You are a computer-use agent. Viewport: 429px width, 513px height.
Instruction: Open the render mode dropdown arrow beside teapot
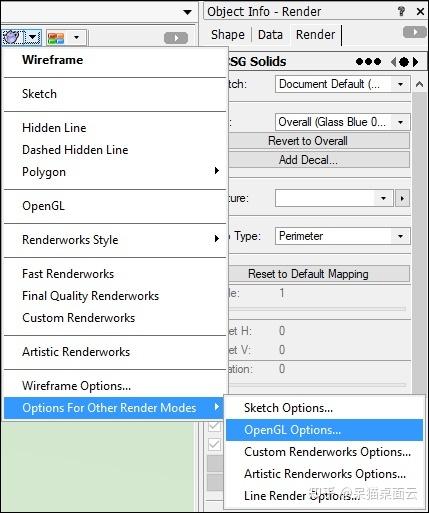coord(33,37)
